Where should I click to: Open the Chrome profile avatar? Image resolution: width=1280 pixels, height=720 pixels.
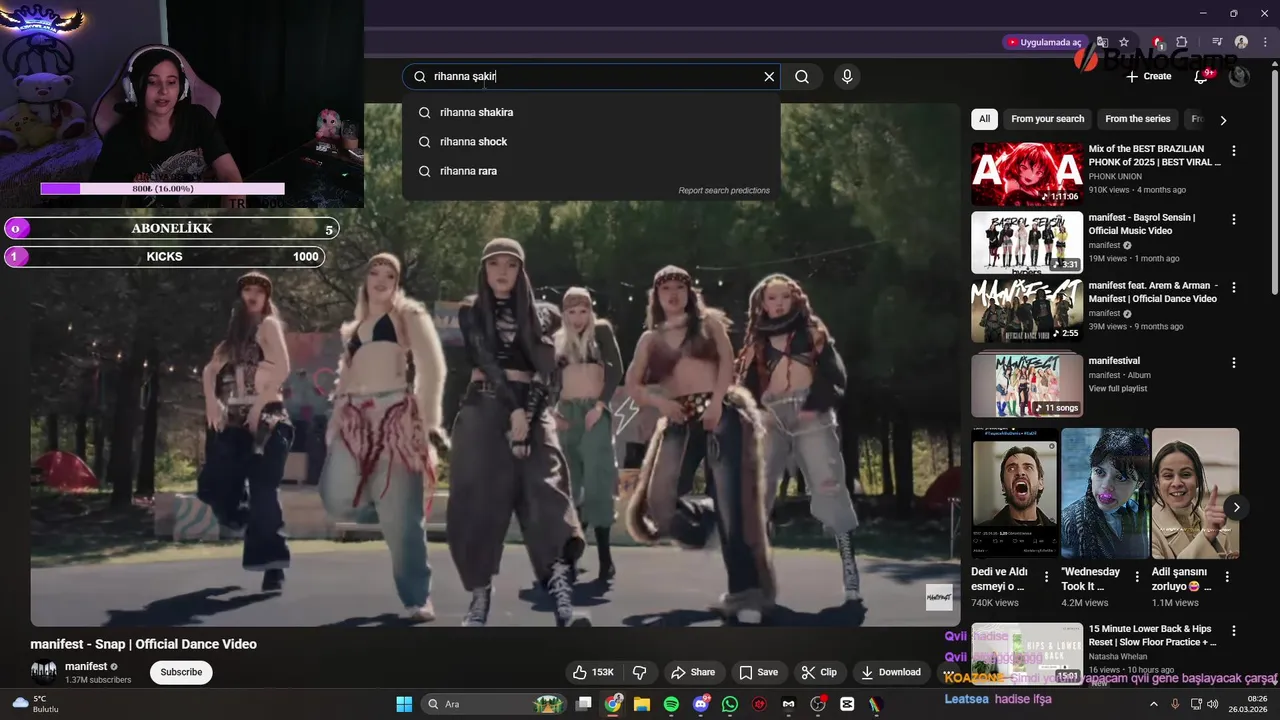click(x=1241, y=42)
